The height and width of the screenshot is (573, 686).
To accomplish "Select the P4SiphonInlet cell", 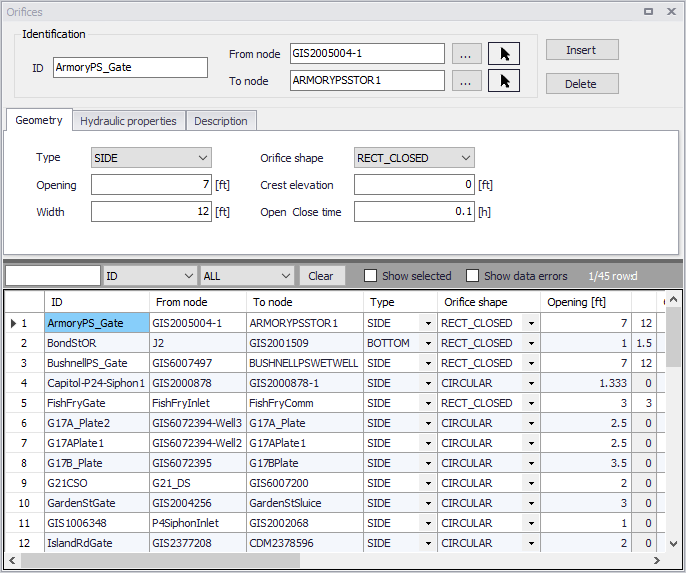I will click(x=198, y=523).
